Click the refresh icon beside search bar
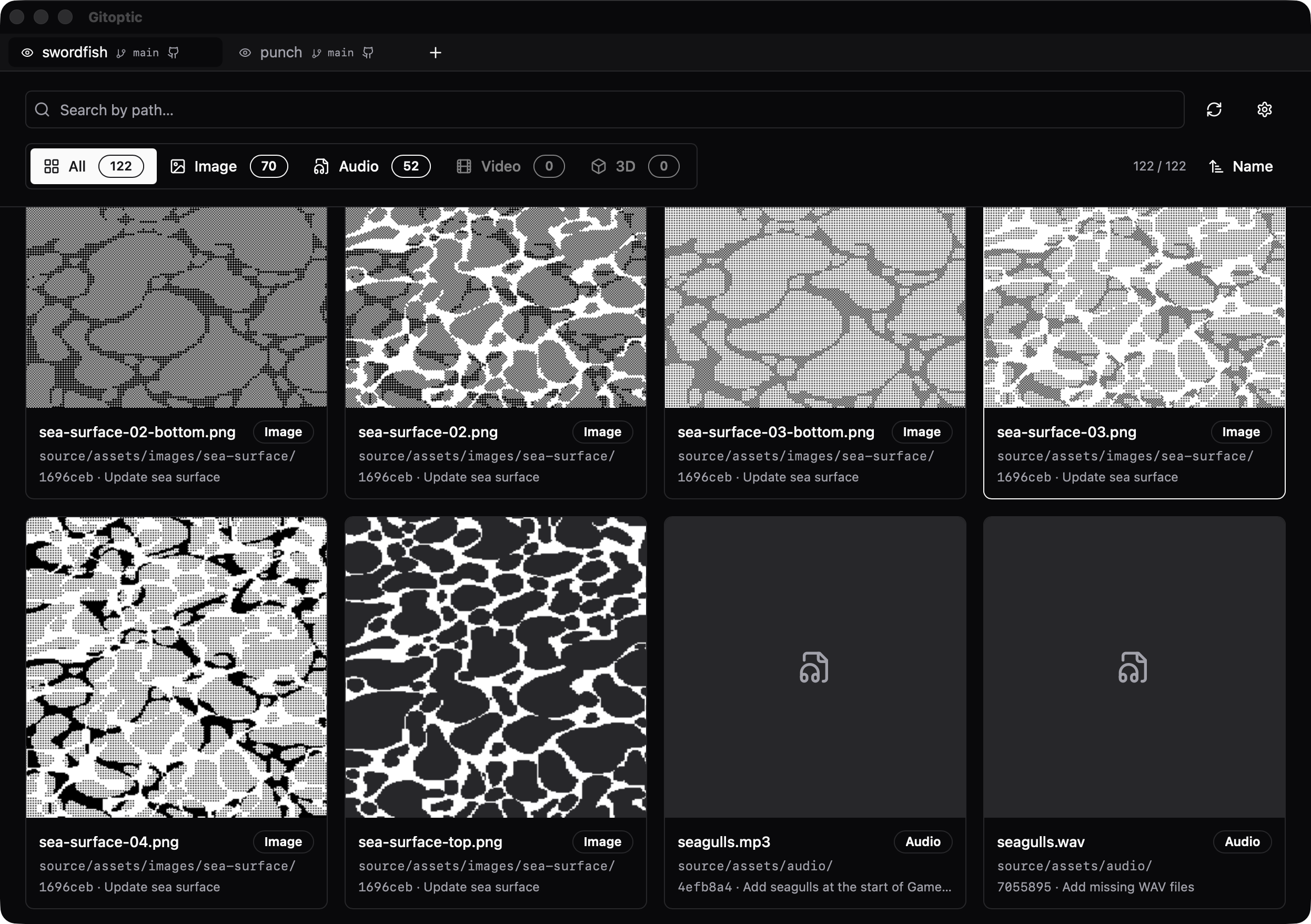Screen dimensions: 1311x924 coord(1213,109)
